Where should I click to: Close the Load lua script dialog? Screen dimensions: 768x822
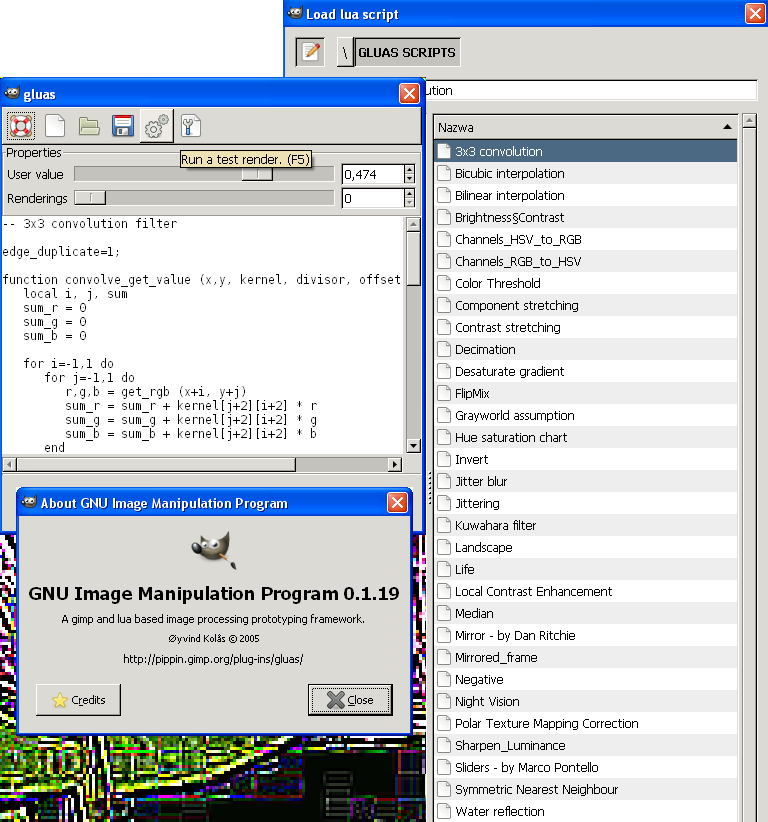[755, 14]
